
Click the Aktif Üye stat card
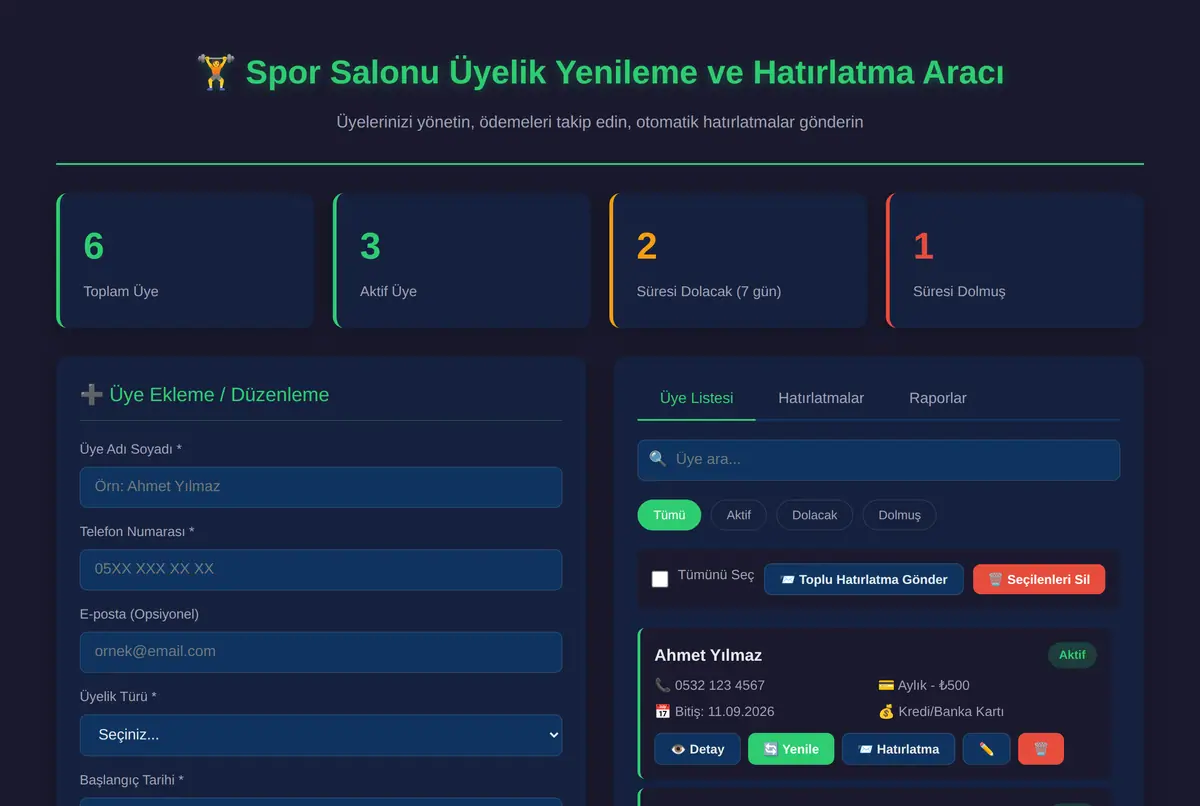pos(462,261)
